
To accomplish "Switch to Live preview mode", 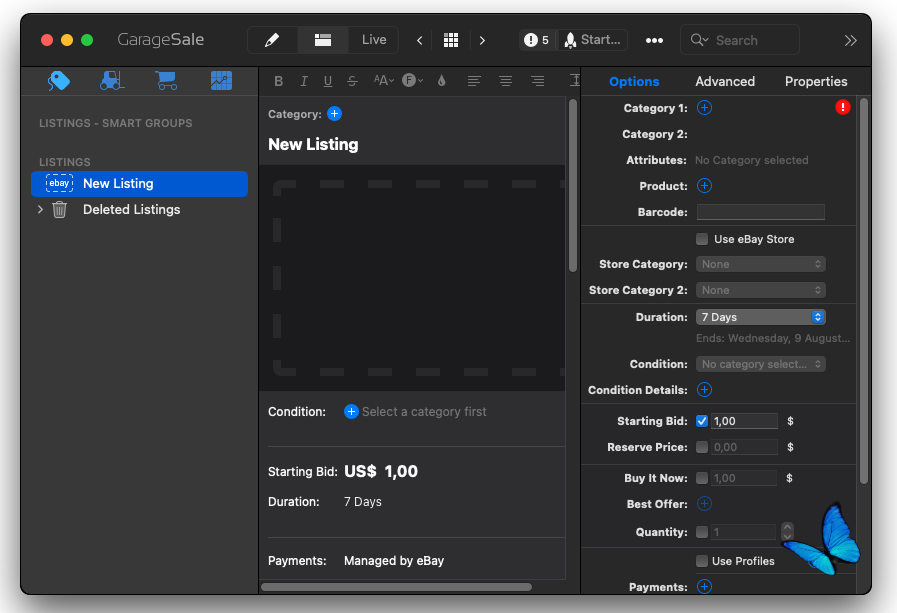I will [374, 40].
